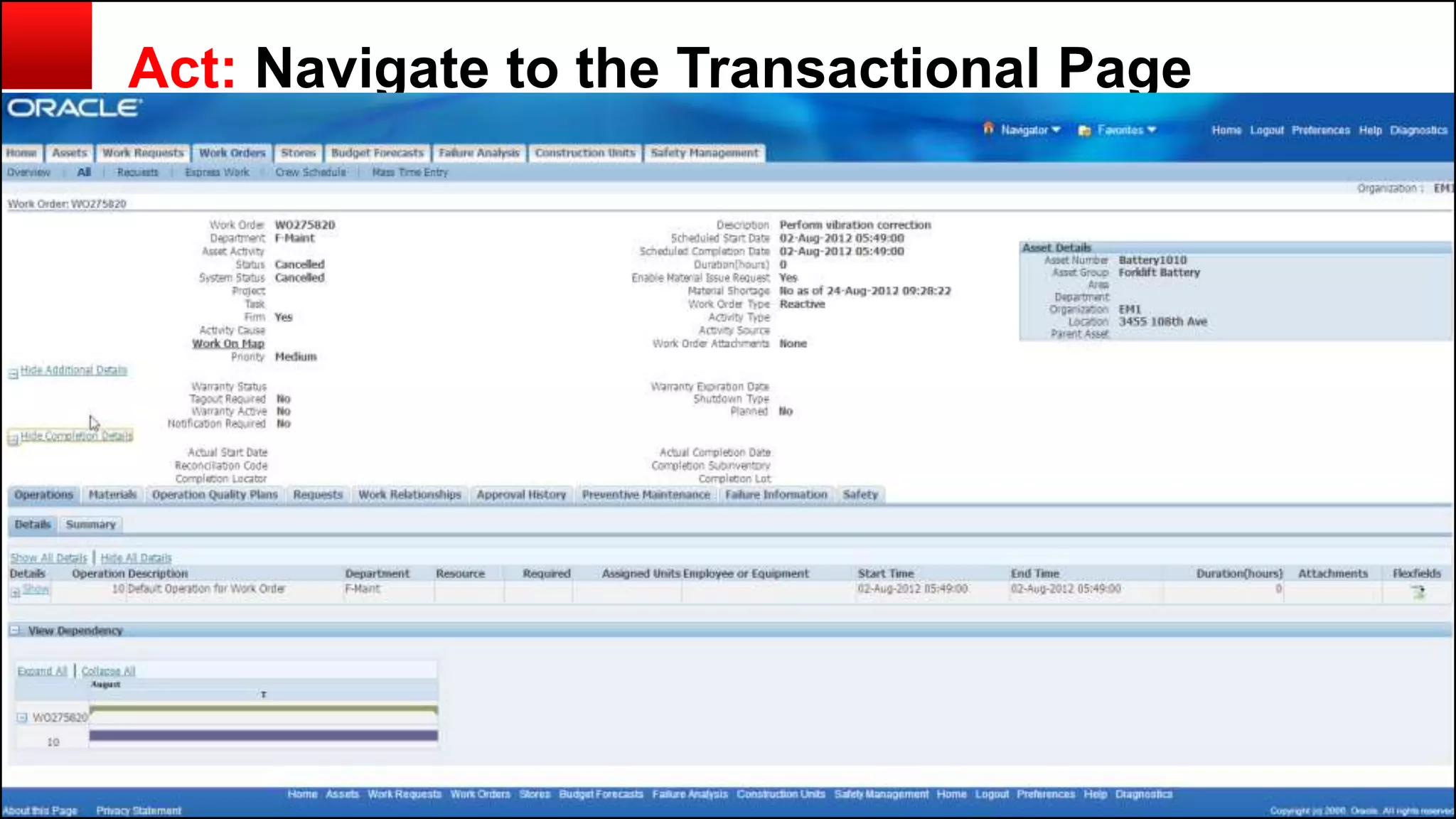Image resolution: width=1456 pixels, height=819 pixels.
Task: Open the Home tab
Action: pos(21,153)
